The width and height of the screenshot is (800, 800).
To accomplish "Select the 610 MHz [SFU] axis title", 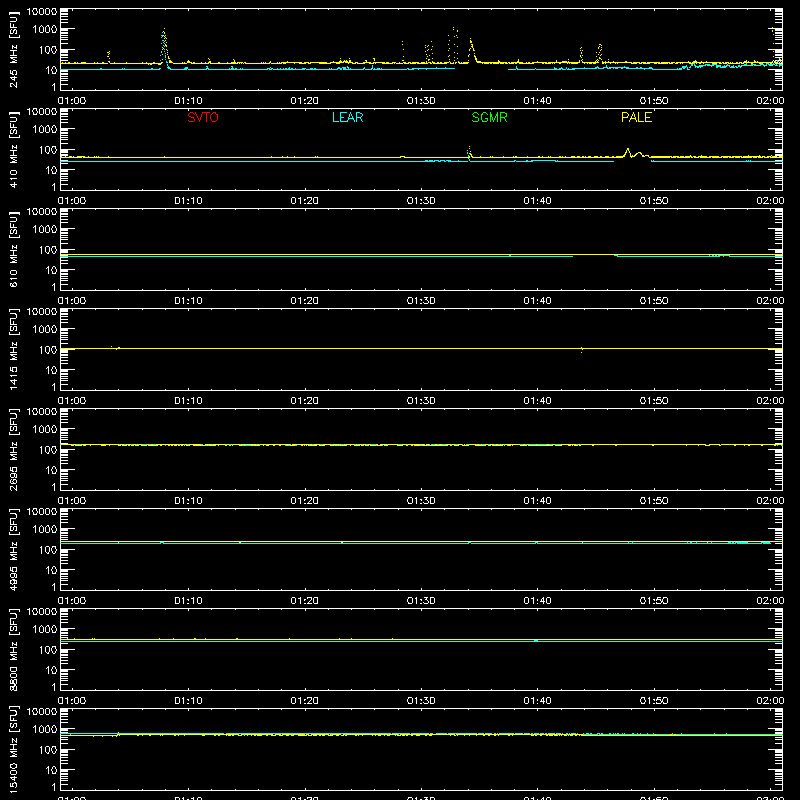I will click(14, 249).
